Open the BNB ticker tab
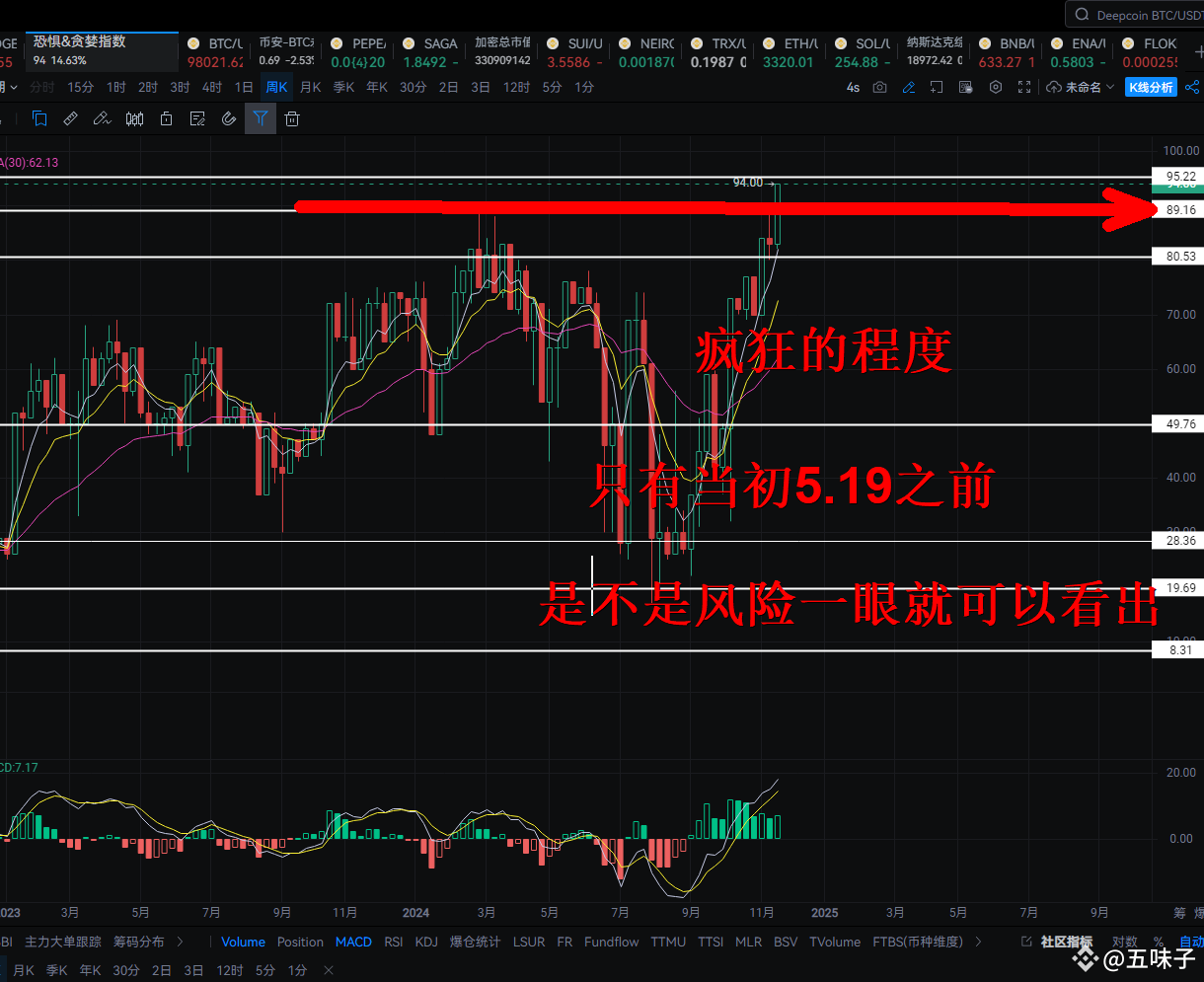Image resolution: width=1204 pixels, height=982 pixels. (1007, 51)
